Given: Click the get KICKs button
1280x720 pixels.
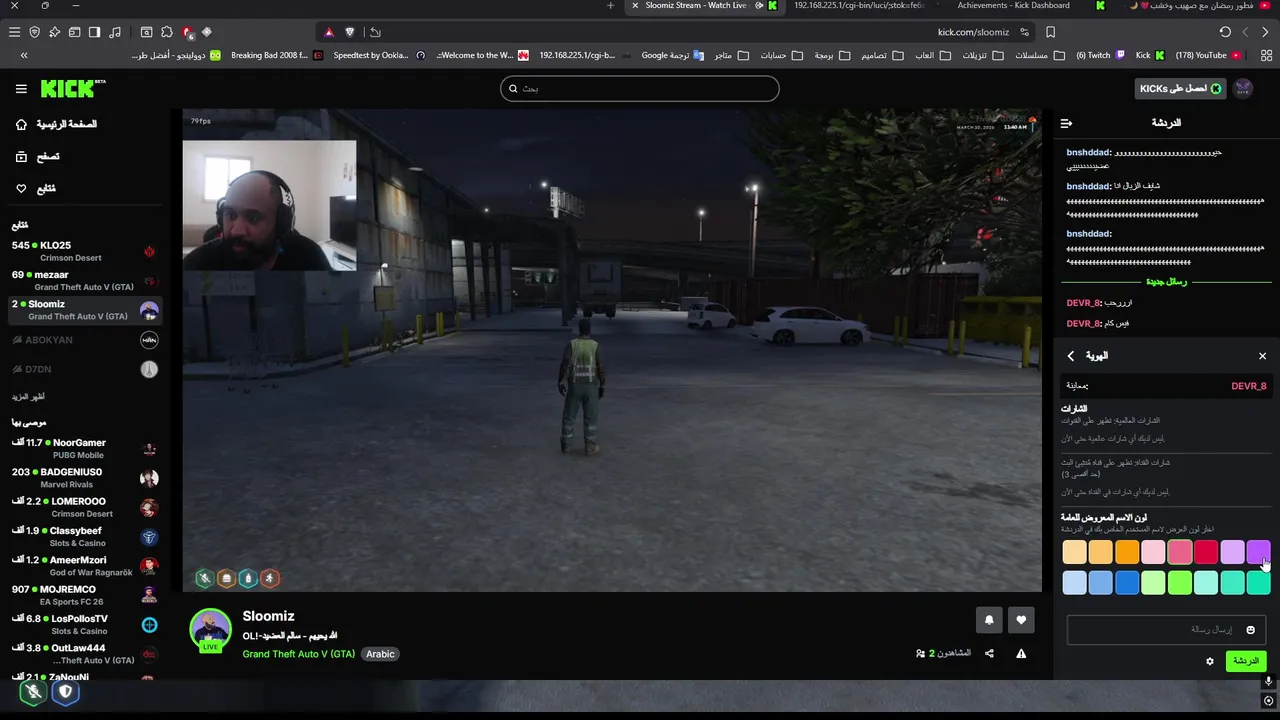Looking at the screenshot, I should tap(1180, 89).
